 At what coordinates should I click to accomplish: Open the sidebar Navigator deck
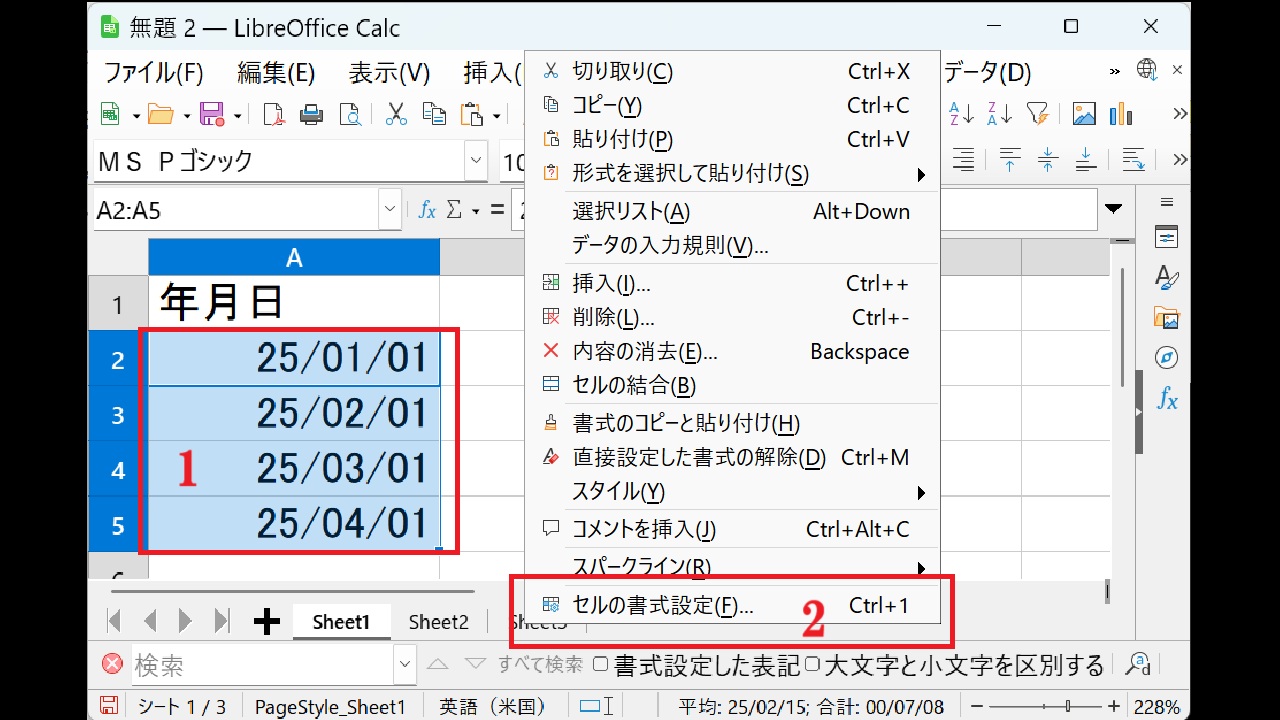click(1166, 358)
